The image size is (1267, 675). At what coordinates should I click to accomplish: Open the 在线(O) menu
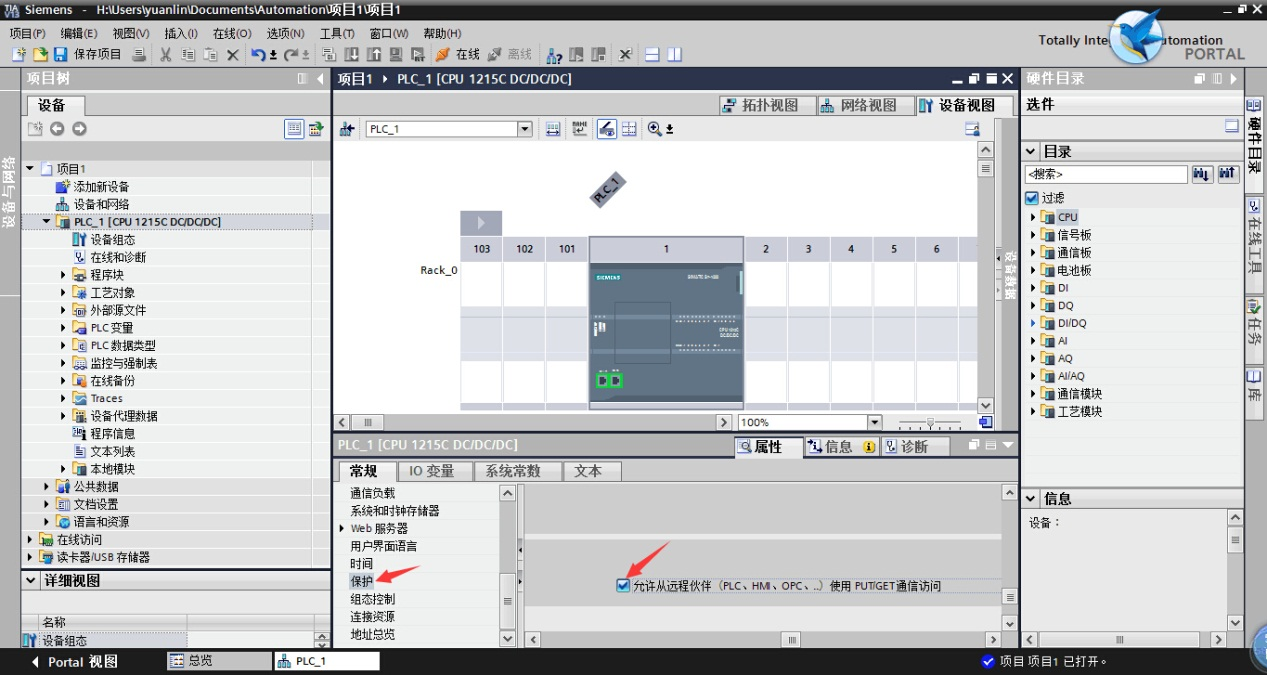coord(232,33)
